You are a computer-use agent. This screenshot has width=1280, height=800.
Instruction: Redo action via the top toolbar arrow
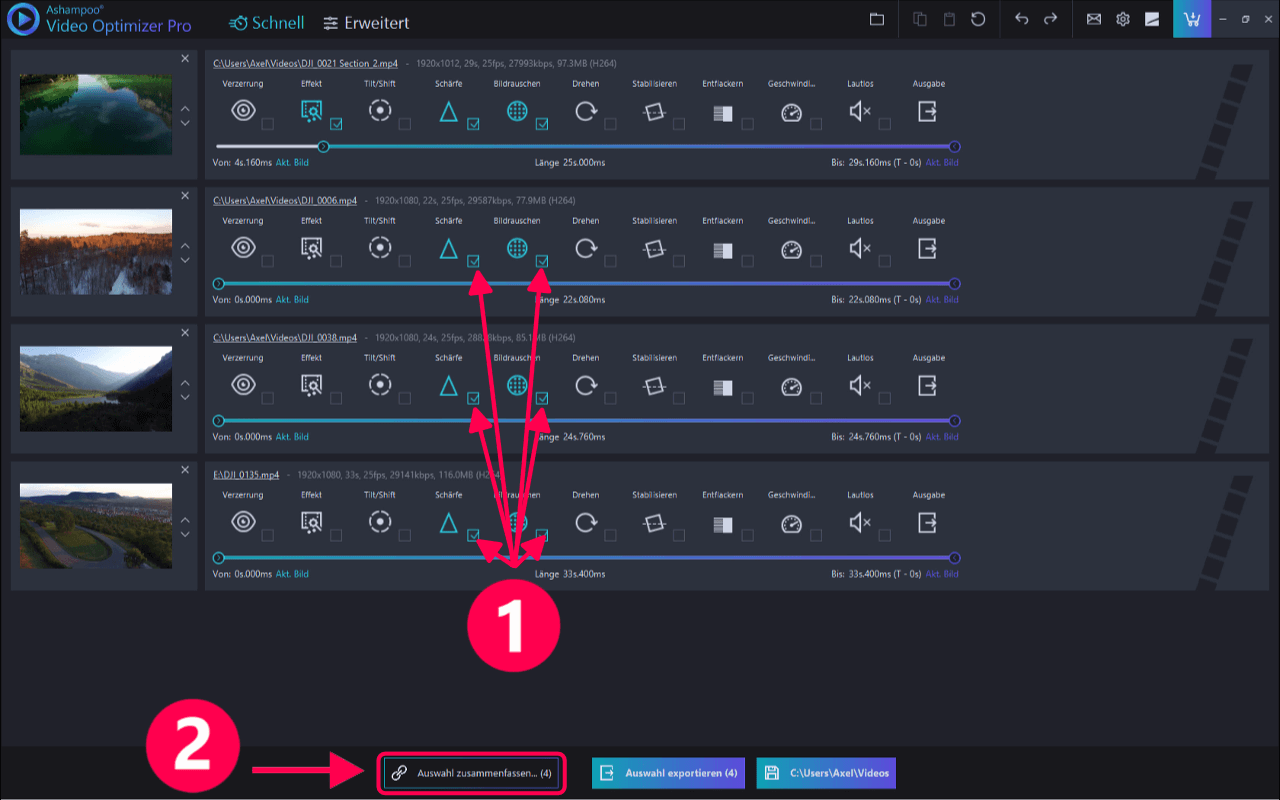(x=1050, y=19)
